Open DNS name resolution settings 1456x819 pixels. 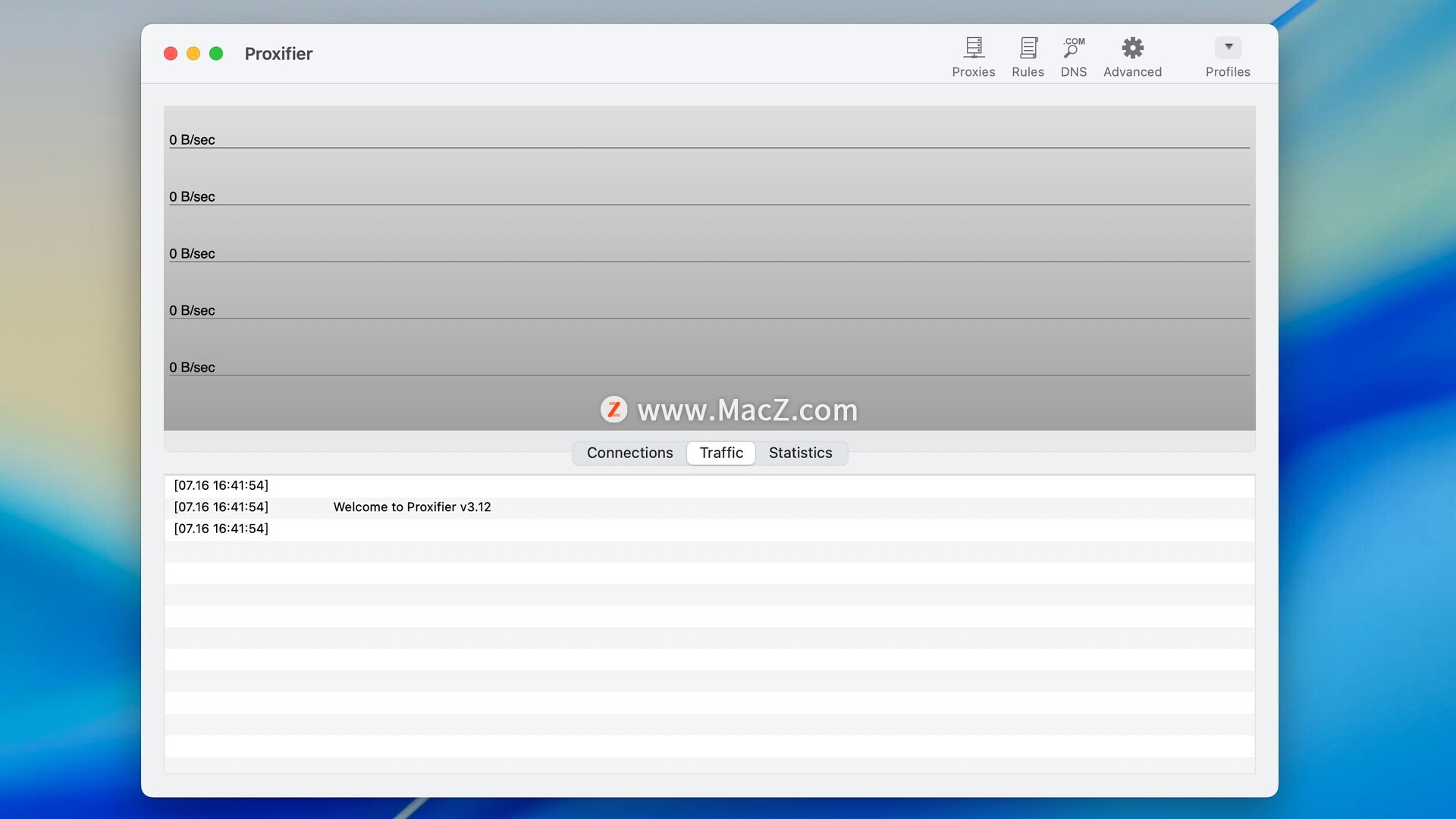(1073, 57)
